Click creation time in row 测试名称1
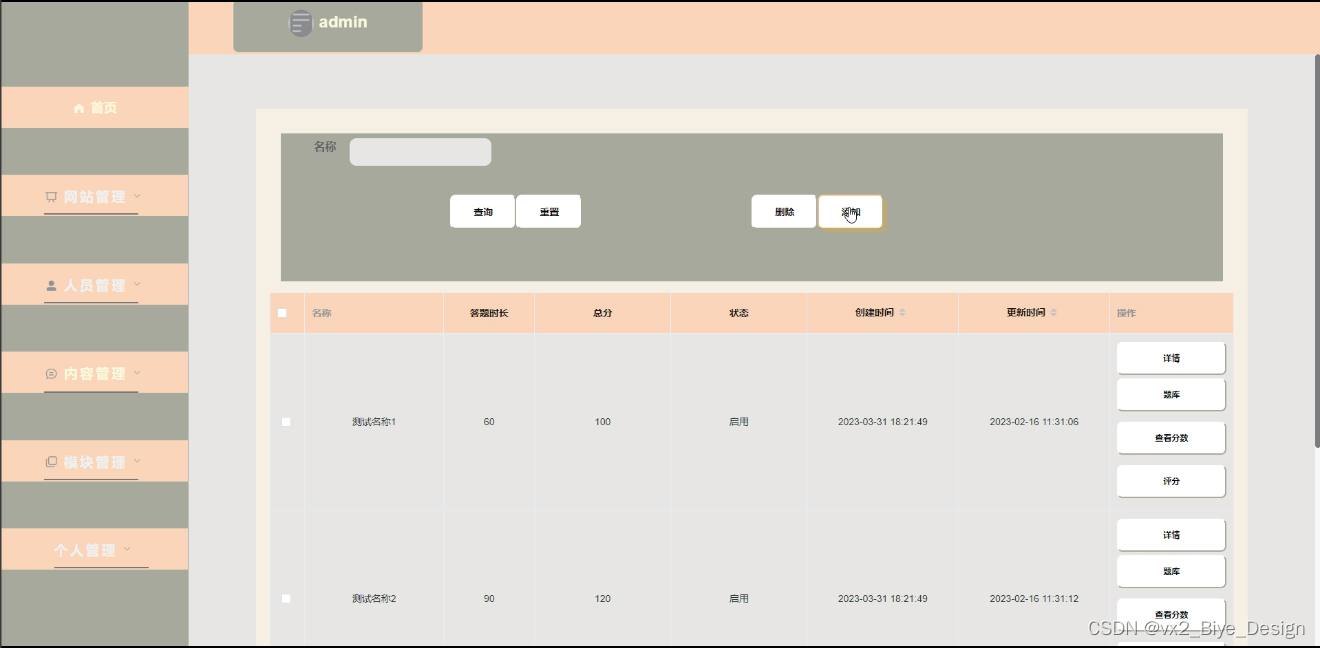The width and height of the screenshot is (1320, 648). pos(882,422)
